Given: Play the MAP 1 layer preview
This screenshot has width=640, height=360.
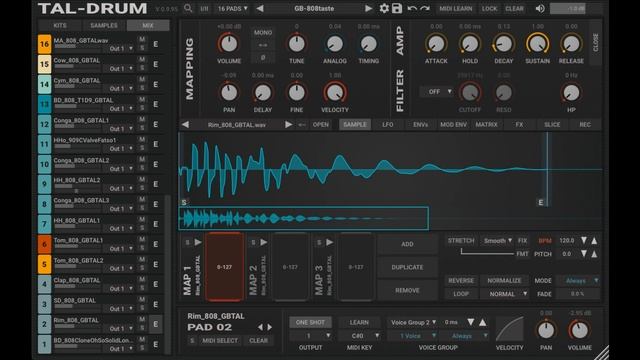Looking at the screenshot, I should [198, 242].
